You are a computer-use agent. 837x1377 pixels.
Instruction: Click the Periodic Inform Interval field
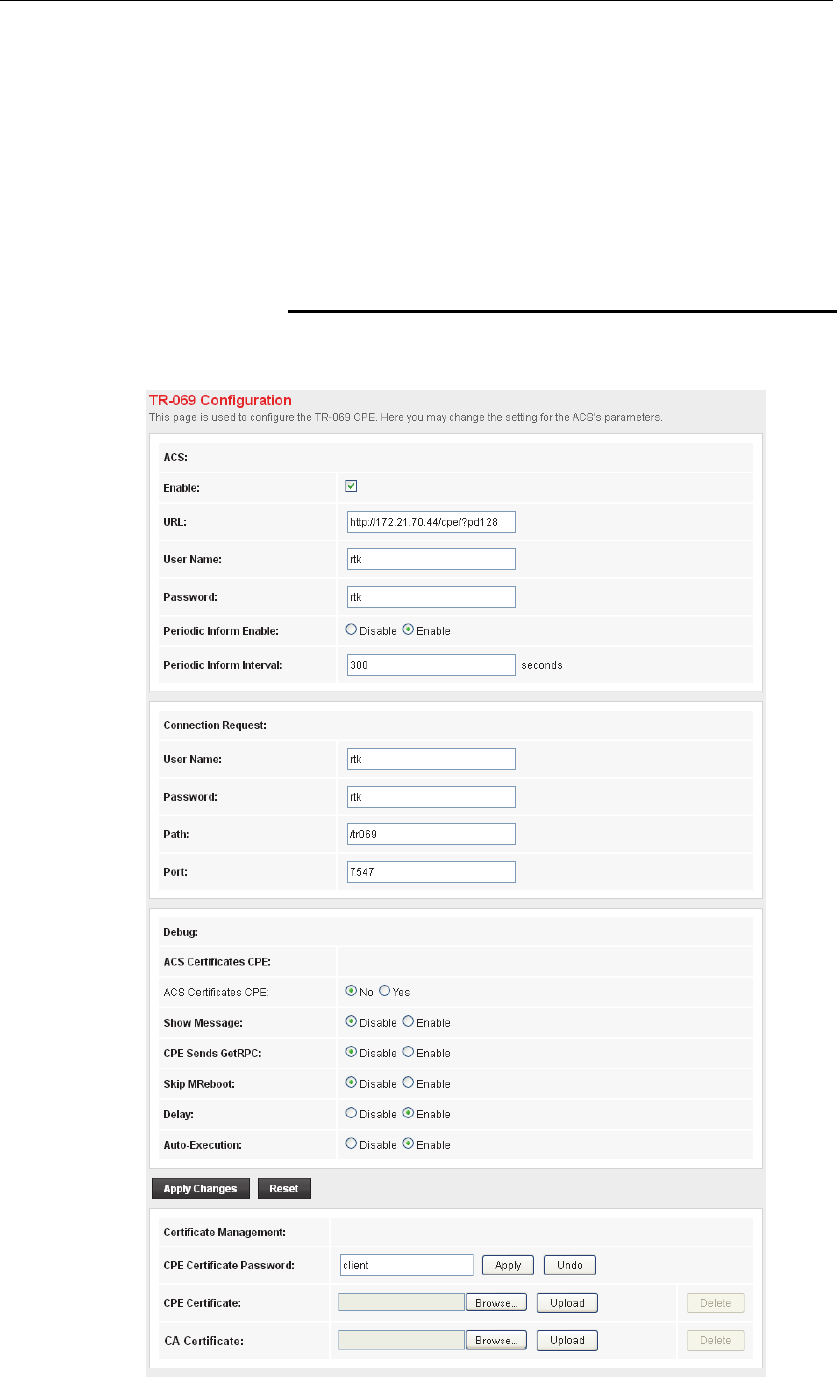[x=431, y=664]
